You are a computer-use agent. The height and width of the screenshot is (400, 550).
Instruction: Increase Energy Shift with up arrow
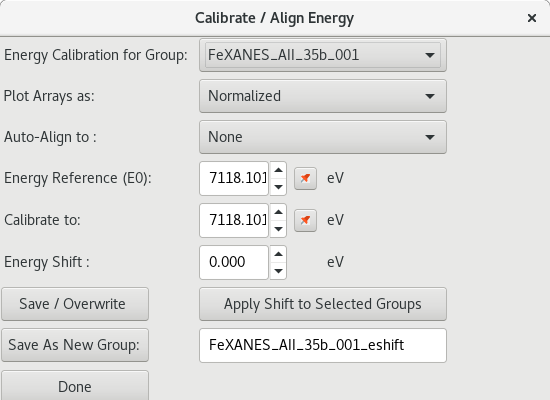click(279, 254)
